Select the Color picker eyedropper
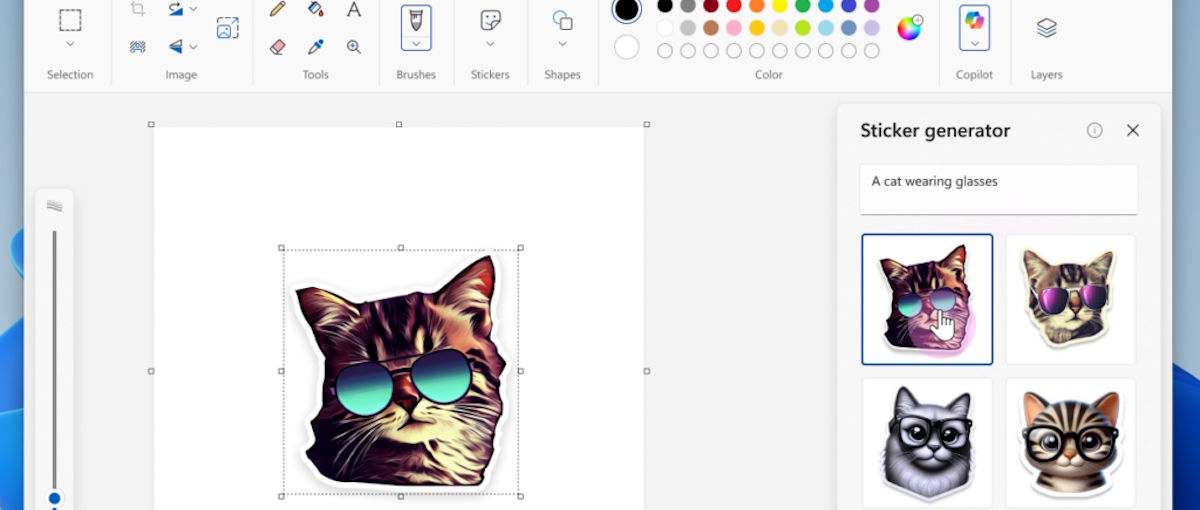 316,46
